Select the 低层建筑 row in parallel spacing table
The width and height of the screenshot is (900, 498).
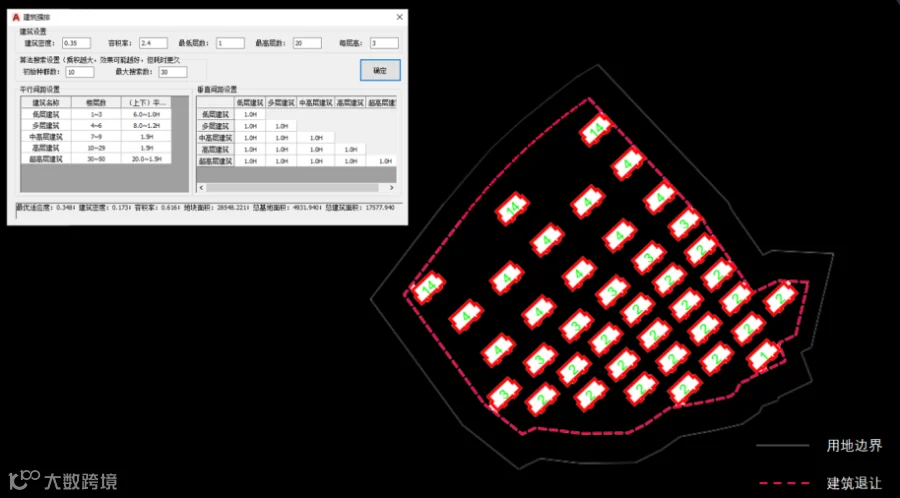[96, 114]
